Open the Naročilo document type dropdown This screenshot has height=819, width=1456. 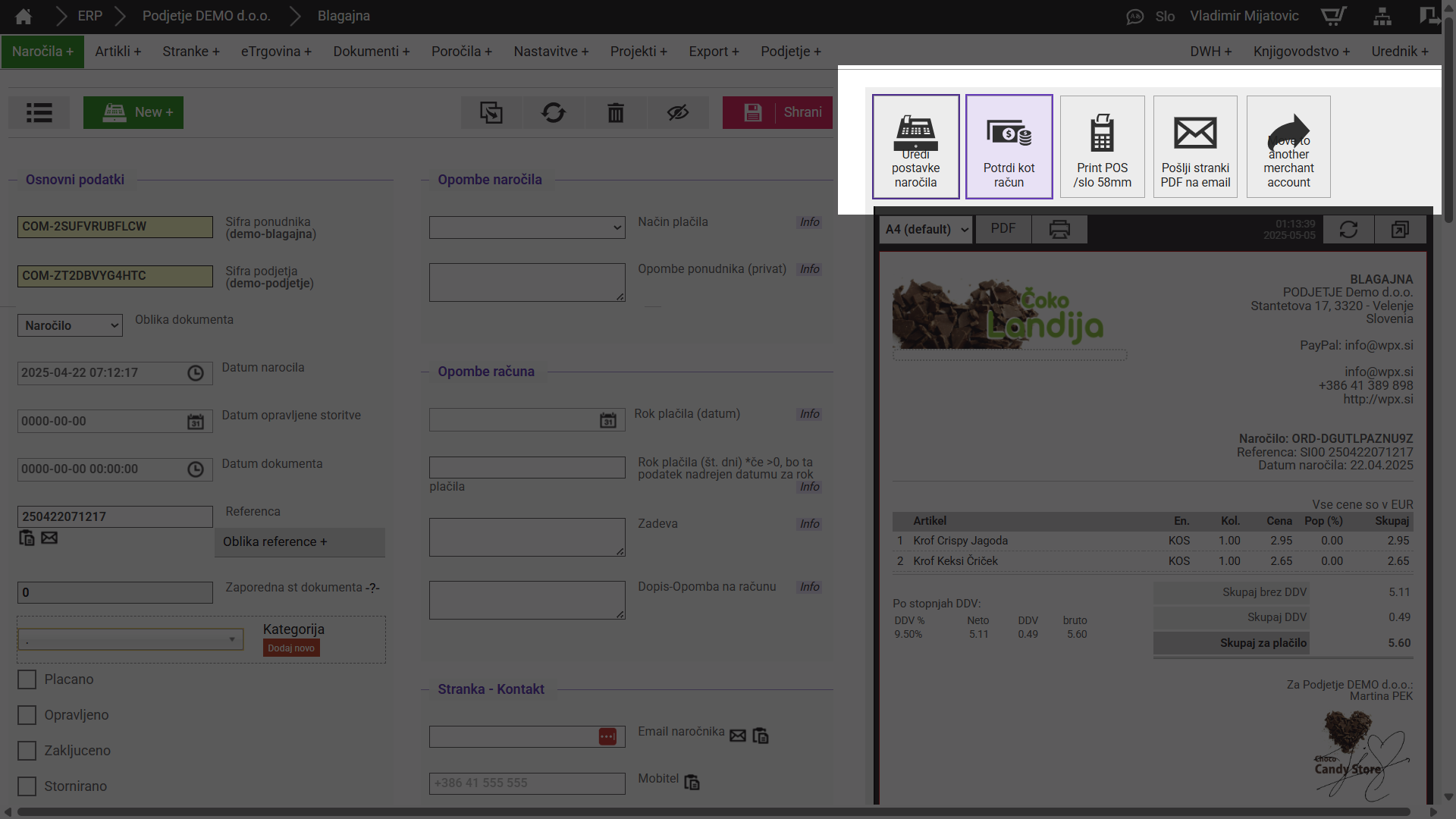70,325
